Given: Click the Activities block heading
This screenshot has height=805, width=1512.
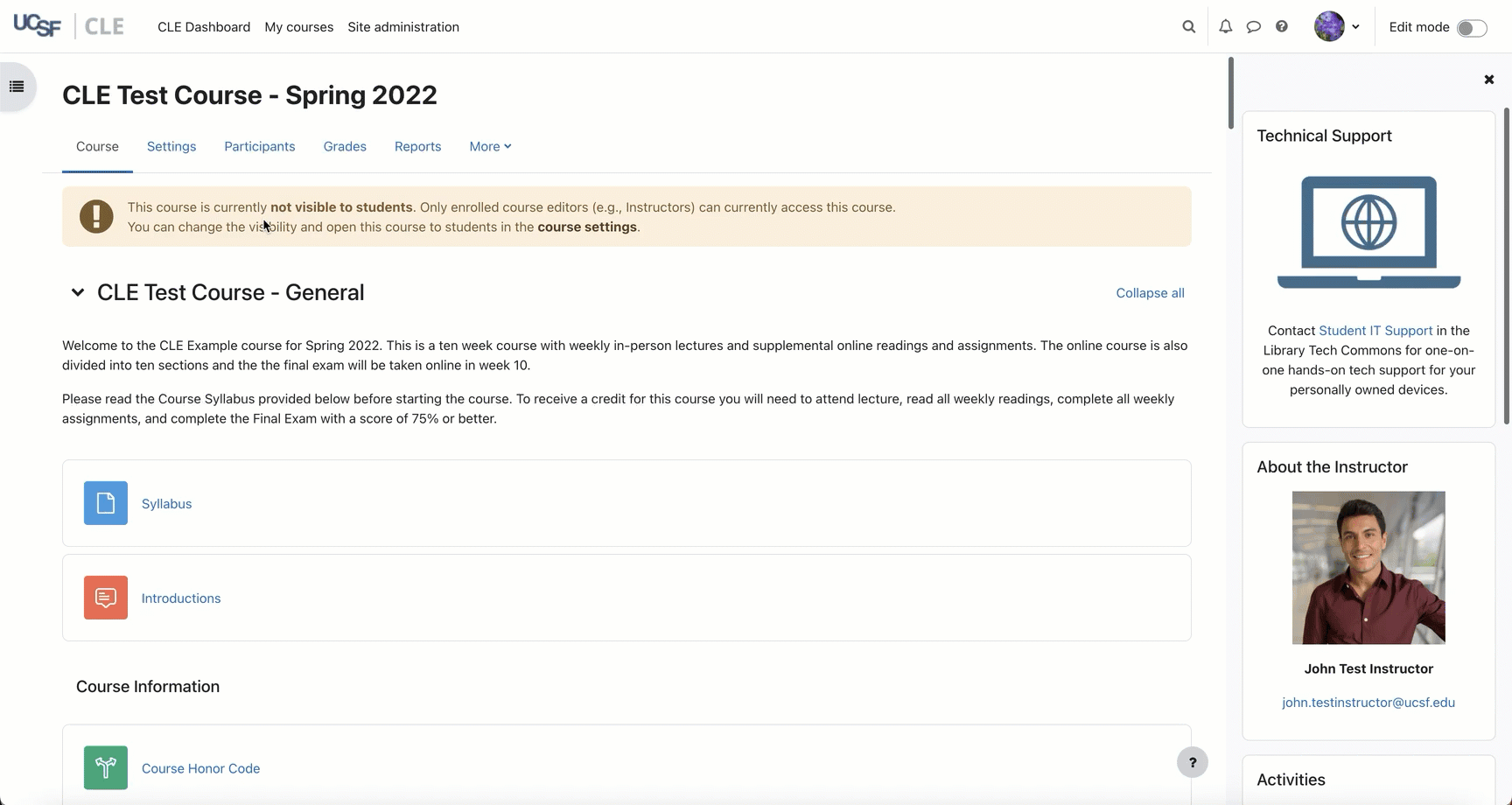Looking at the screenshot, I should pyautogui.click(x=1291, y=780).
